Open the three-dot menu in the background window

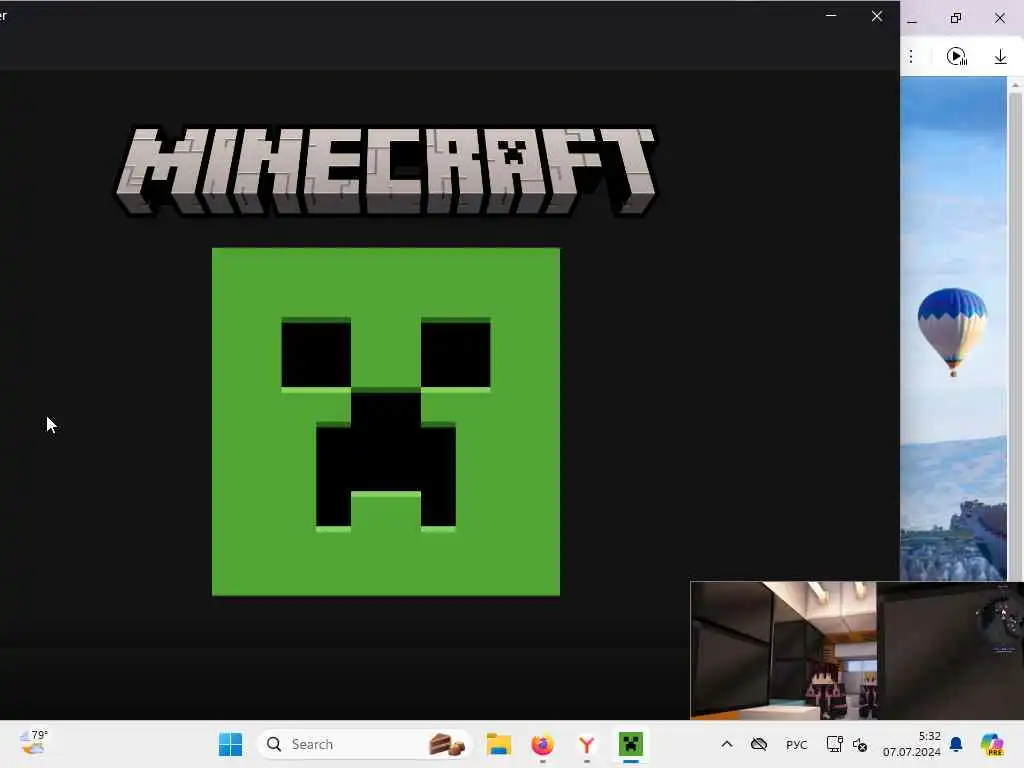911,57
